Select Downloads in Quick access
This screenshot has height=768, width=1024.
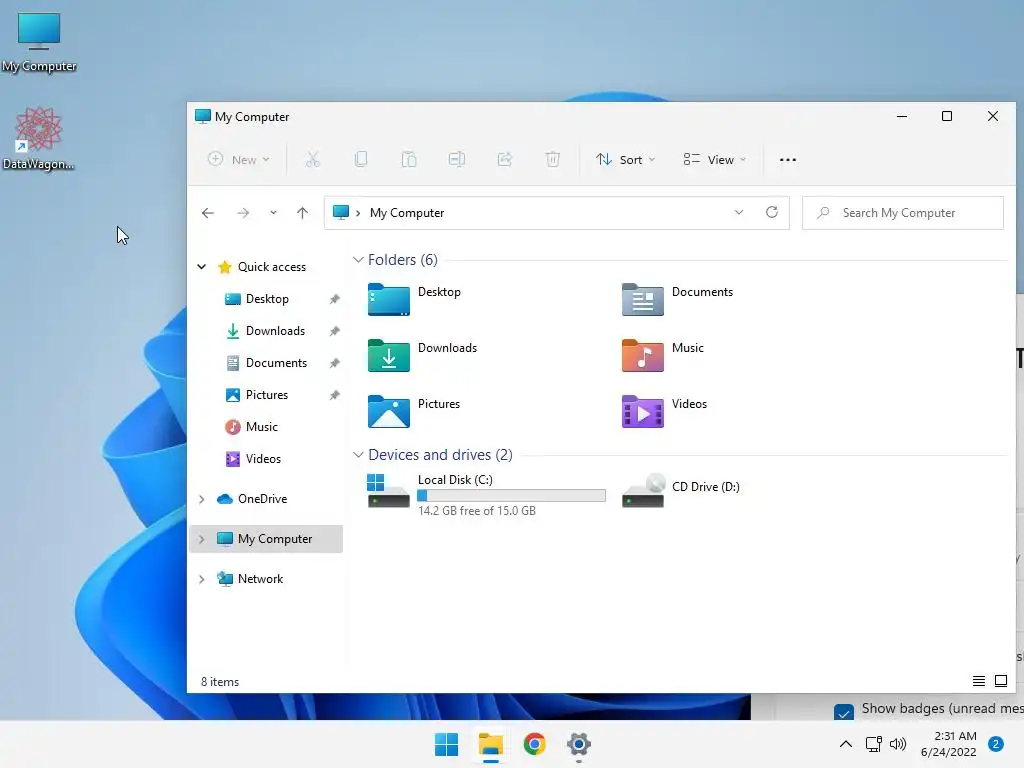point(275,331)
